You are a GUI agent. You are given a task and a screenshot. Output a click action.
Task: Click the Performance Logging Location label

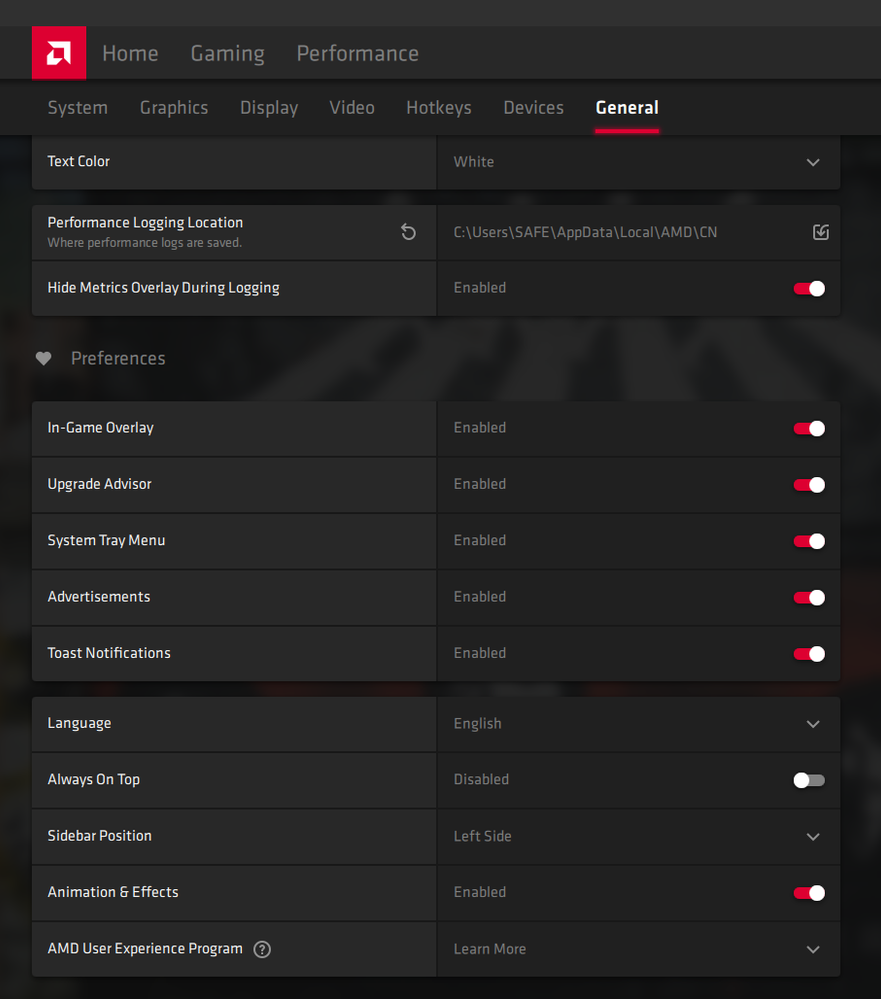pyautogui.click(x=145, y=222)
